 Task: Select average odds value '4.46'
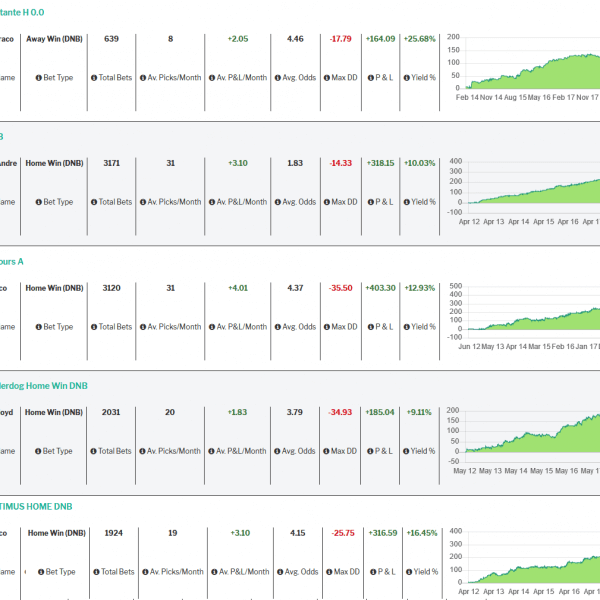click(295, 39)
